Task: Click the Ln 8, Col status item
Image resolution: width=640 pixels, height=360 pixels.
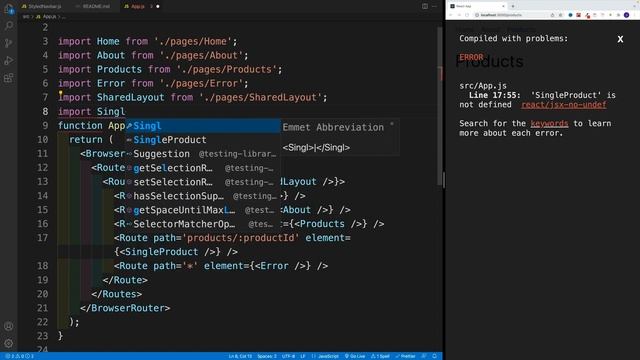Action: [240, 356]
